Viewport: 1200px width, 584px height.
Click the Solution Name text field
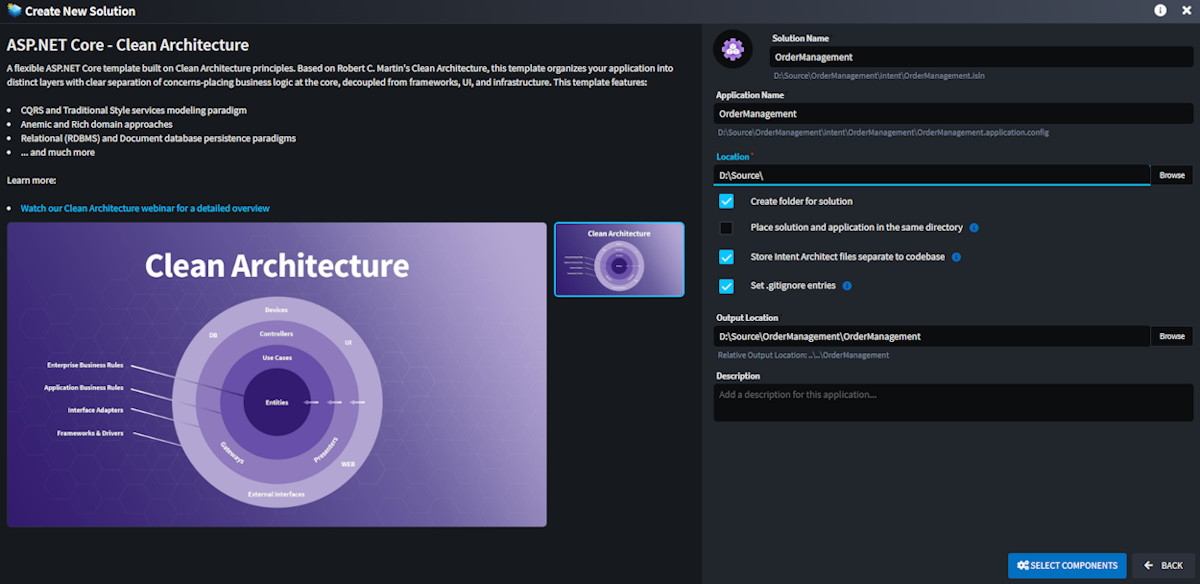(x=980, y=57)
